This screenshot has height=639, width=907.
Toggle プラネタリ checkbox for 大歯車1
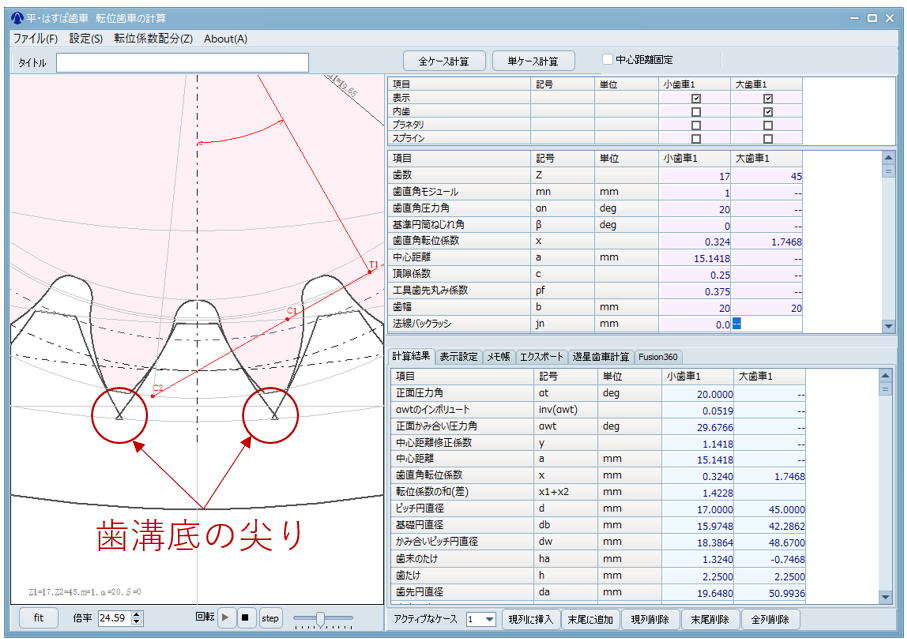click(x=768, y=125)
